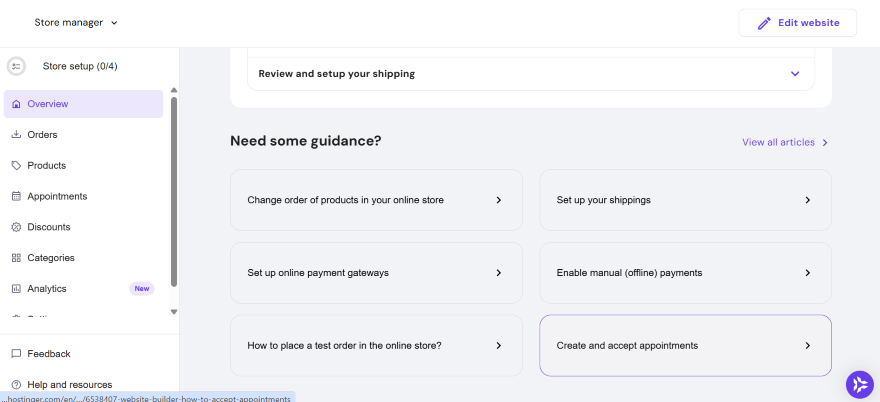The image size is (880, 402).
Task: Open Set up your shippings article
Action: 685,200
